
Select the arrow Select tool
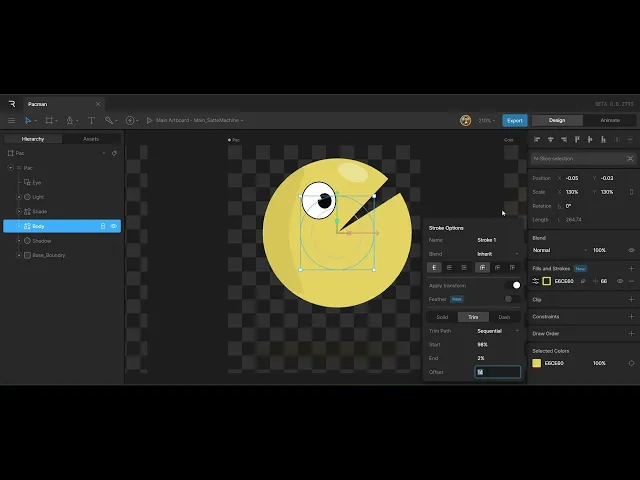click(28, 120)
